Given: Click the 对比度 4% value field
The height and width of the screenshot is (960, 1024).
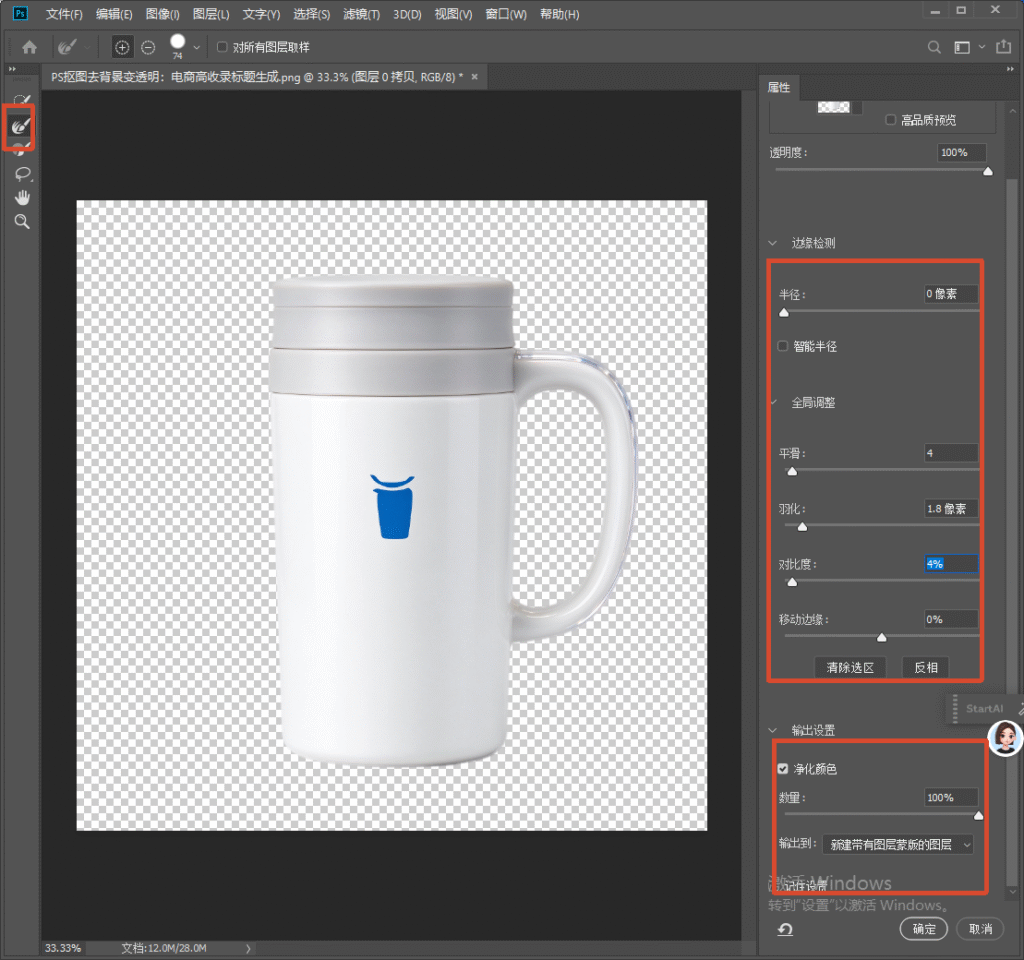Looking at the screenshot, I should (x=951, y=564).
